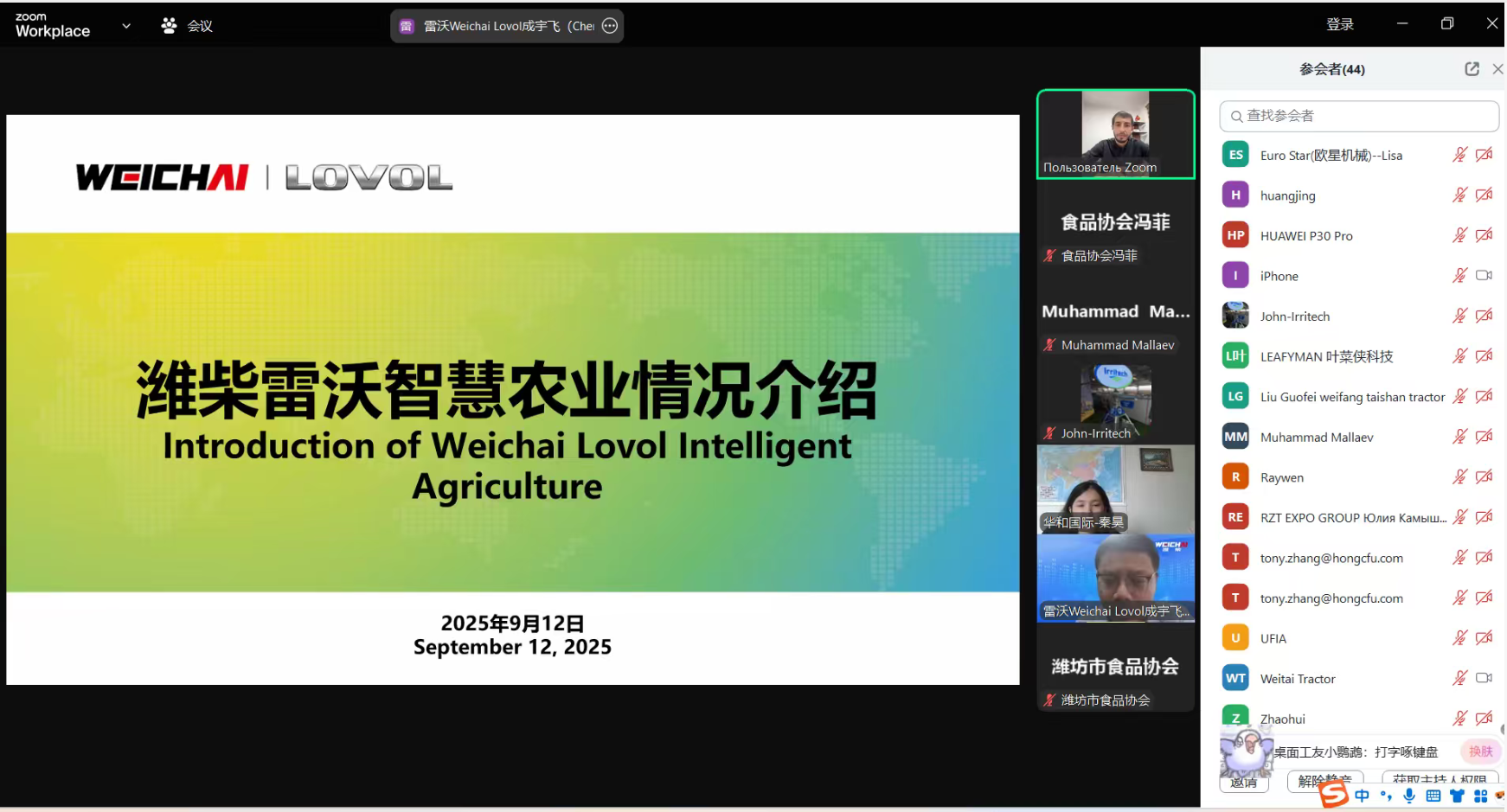Select the HP avatar for HUAWEI P30 Pro
Viewport: 1507px width, 812px height.
[1235, 235]
